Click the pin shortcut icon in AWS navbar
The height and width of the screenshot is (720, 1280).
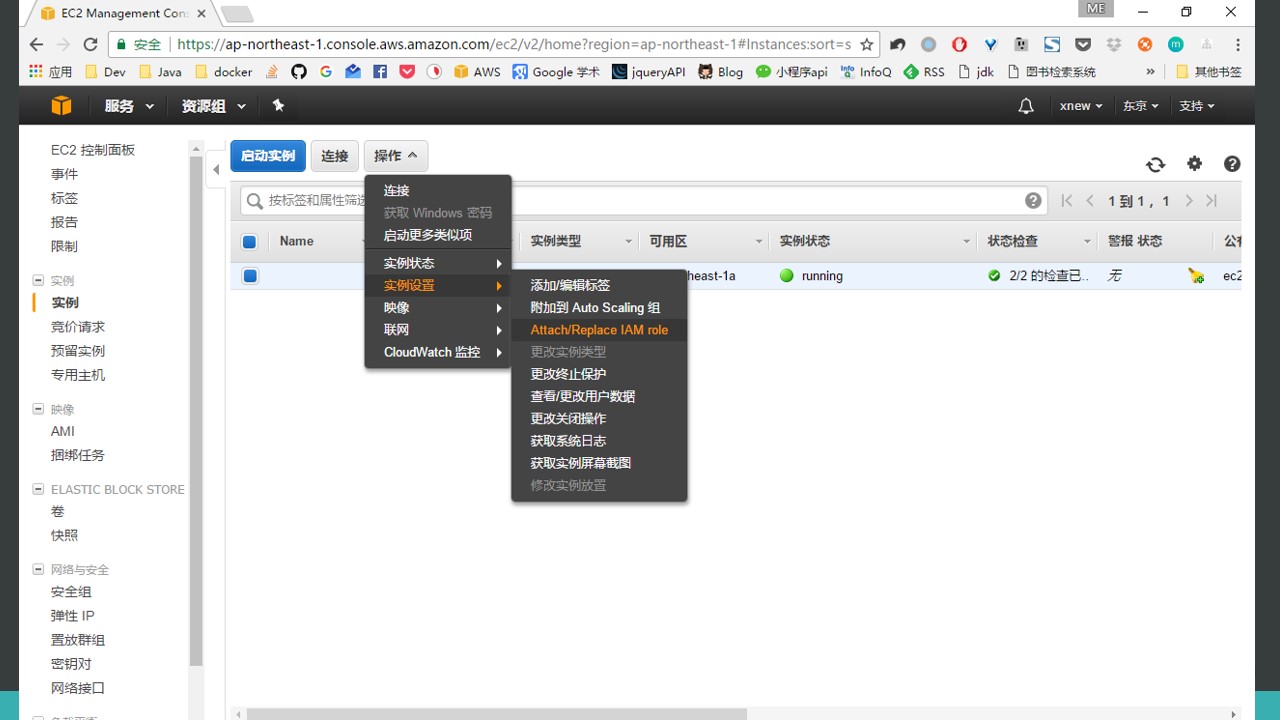278,106
